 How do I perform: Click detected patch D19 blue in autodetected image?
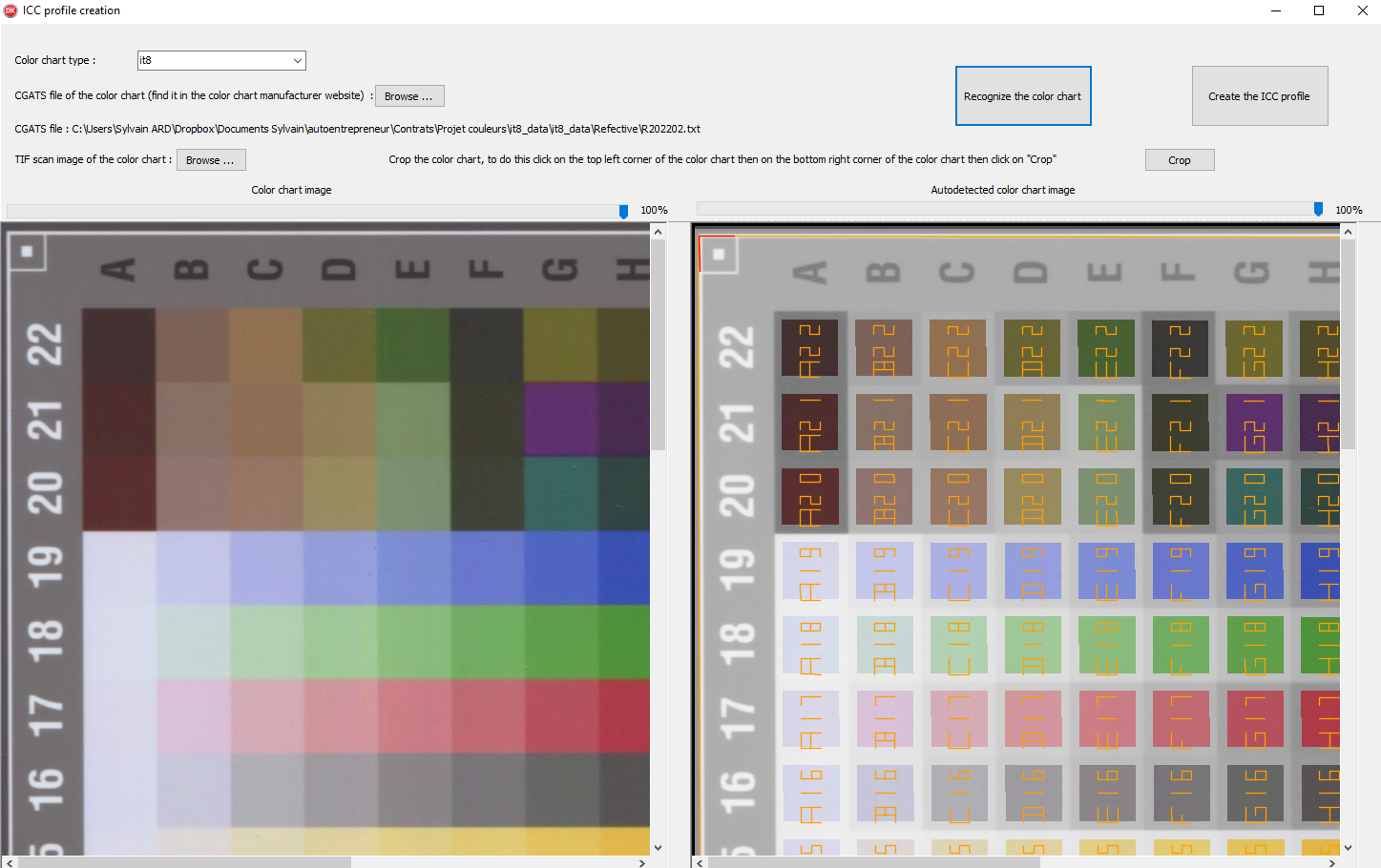tap(1033, 570)
